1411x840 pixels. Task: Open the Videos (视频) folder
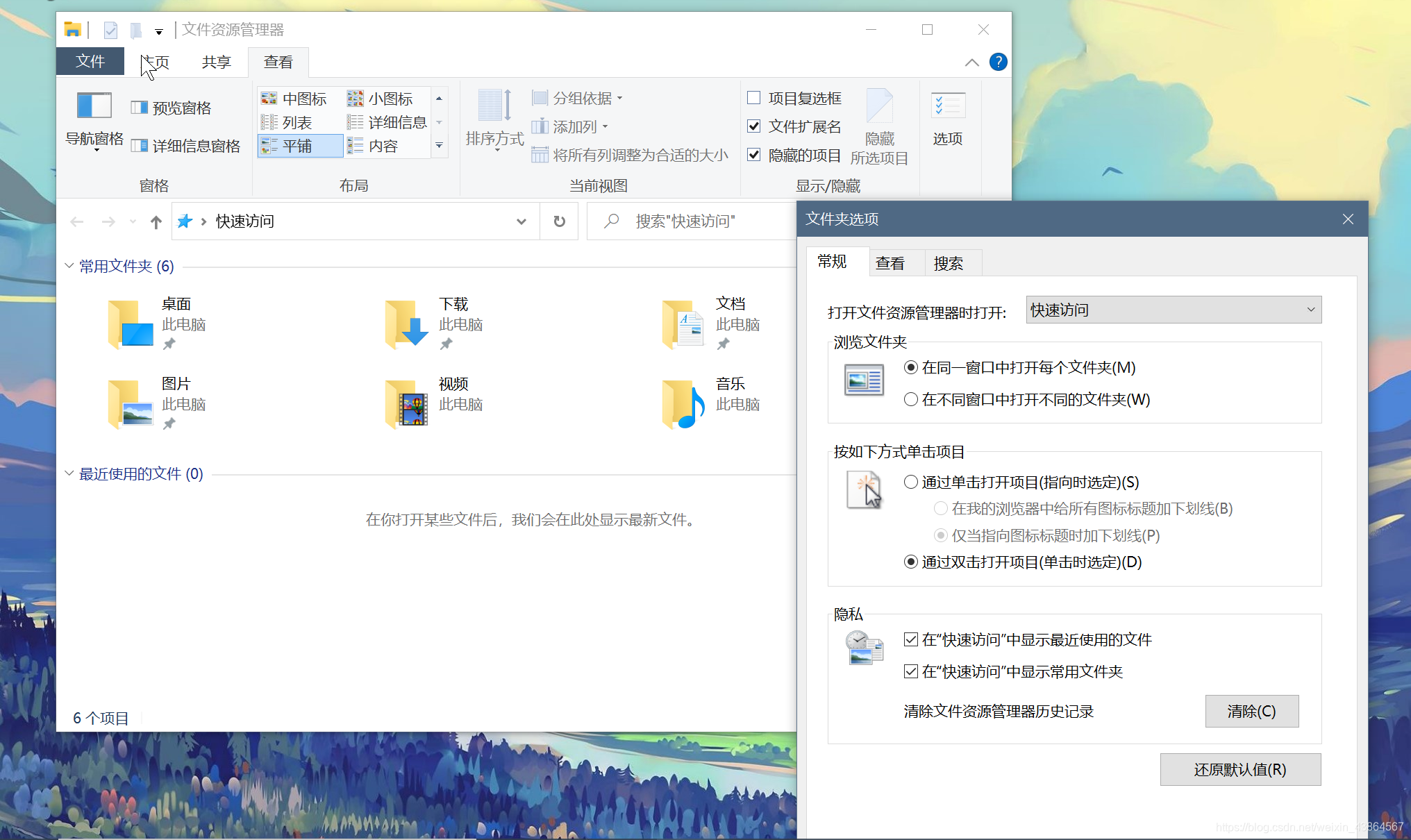tap(435, 403)
